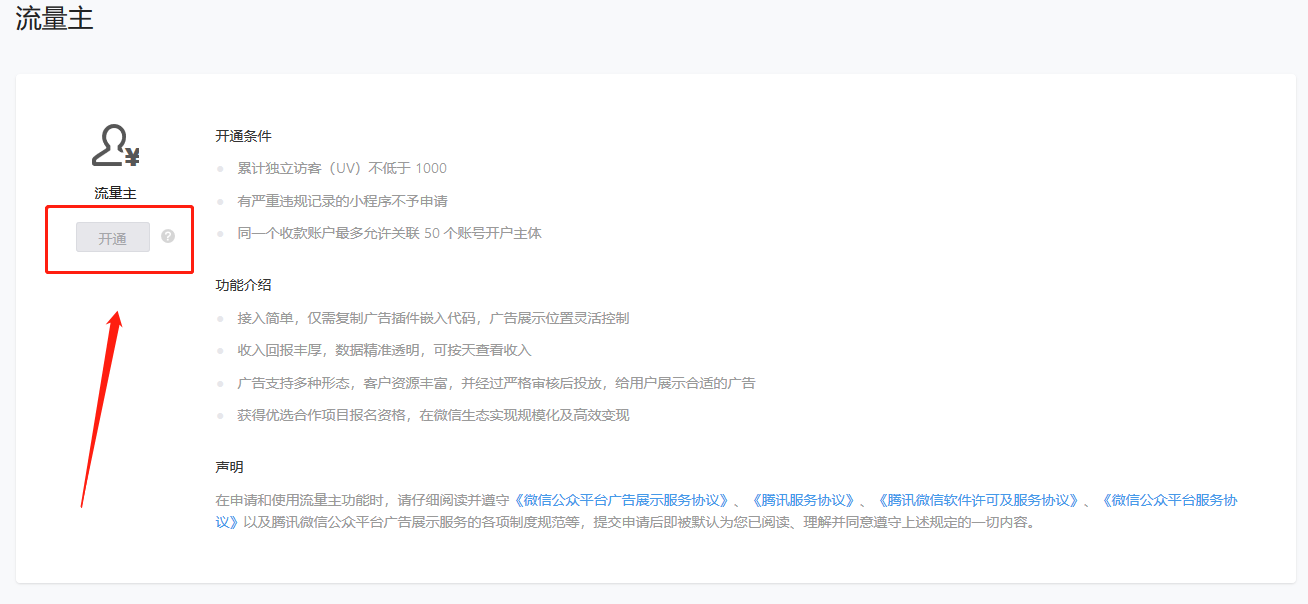The width and height of the screenshot is (1308, 604).
Task: Open the 《腾讯微信软件许可及服务协议》 link
Action: point(977,500)
